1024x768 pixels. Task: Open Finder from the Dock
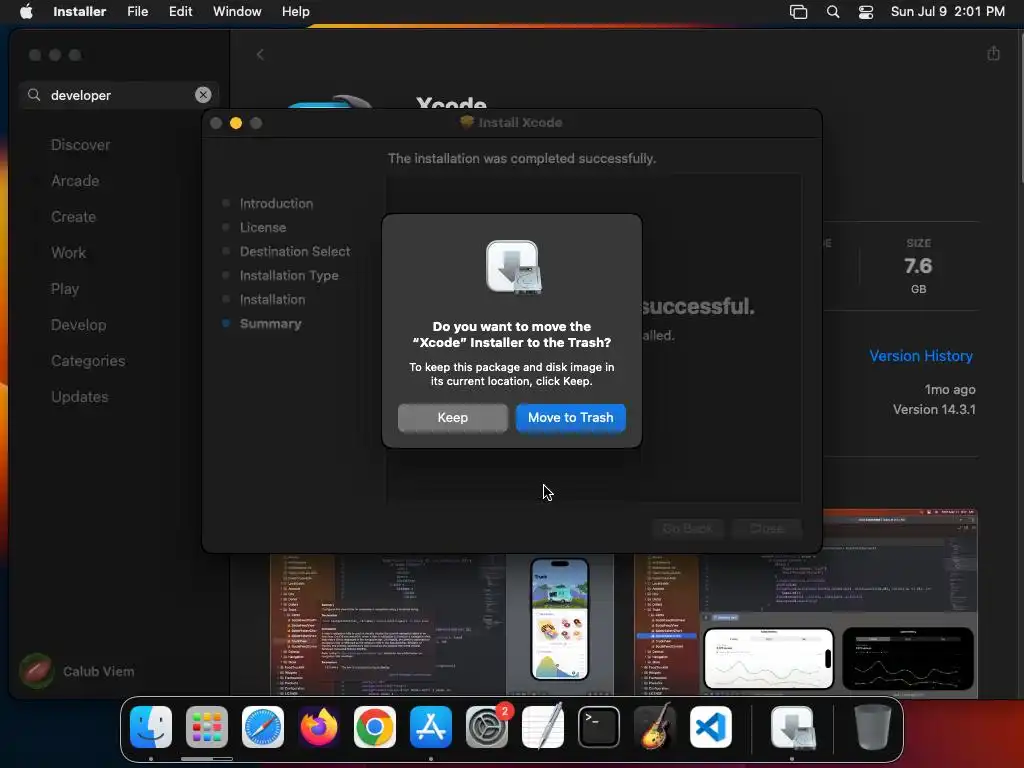click(151, 726)
